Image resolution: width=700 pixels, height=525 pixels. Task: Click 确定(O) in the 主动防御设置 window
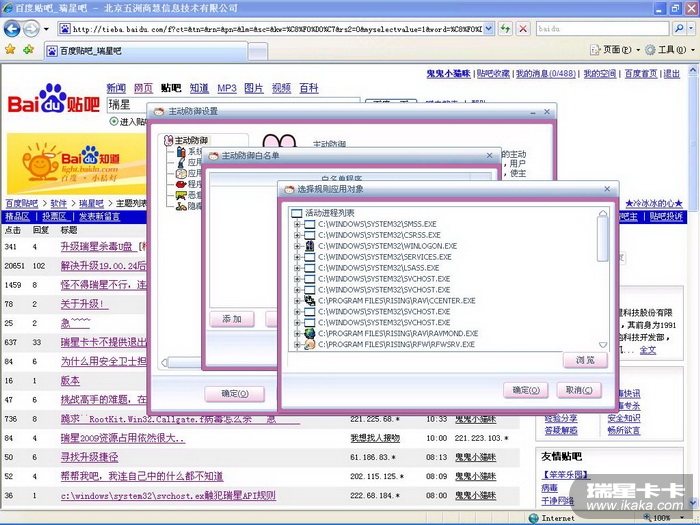(235, 394)
